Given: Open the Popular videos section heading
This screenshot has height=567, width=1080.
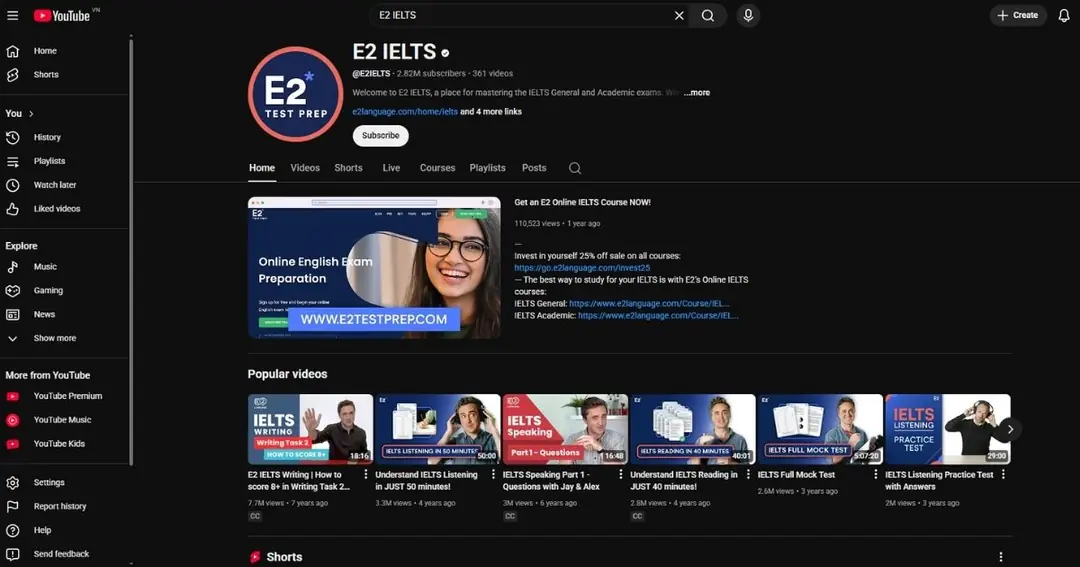Looking at the screenshot, I should pyautogui.click(x=287, y=374).
